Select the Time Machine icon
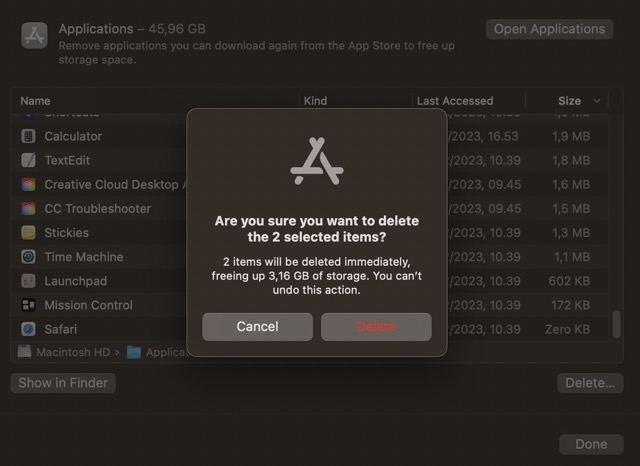Image resolution: width=640 pixels, height=466 pixels. point(28,257)
